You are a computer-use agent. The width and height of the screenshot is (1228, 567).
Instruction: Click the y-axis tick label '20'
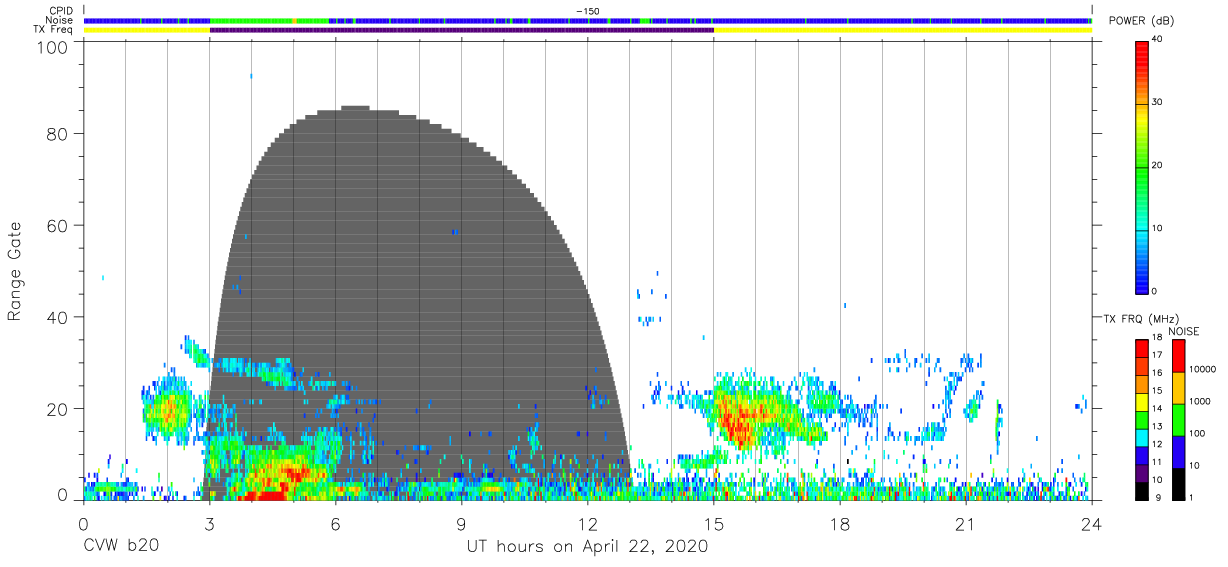pyautogui.click(x=59, y=409)
